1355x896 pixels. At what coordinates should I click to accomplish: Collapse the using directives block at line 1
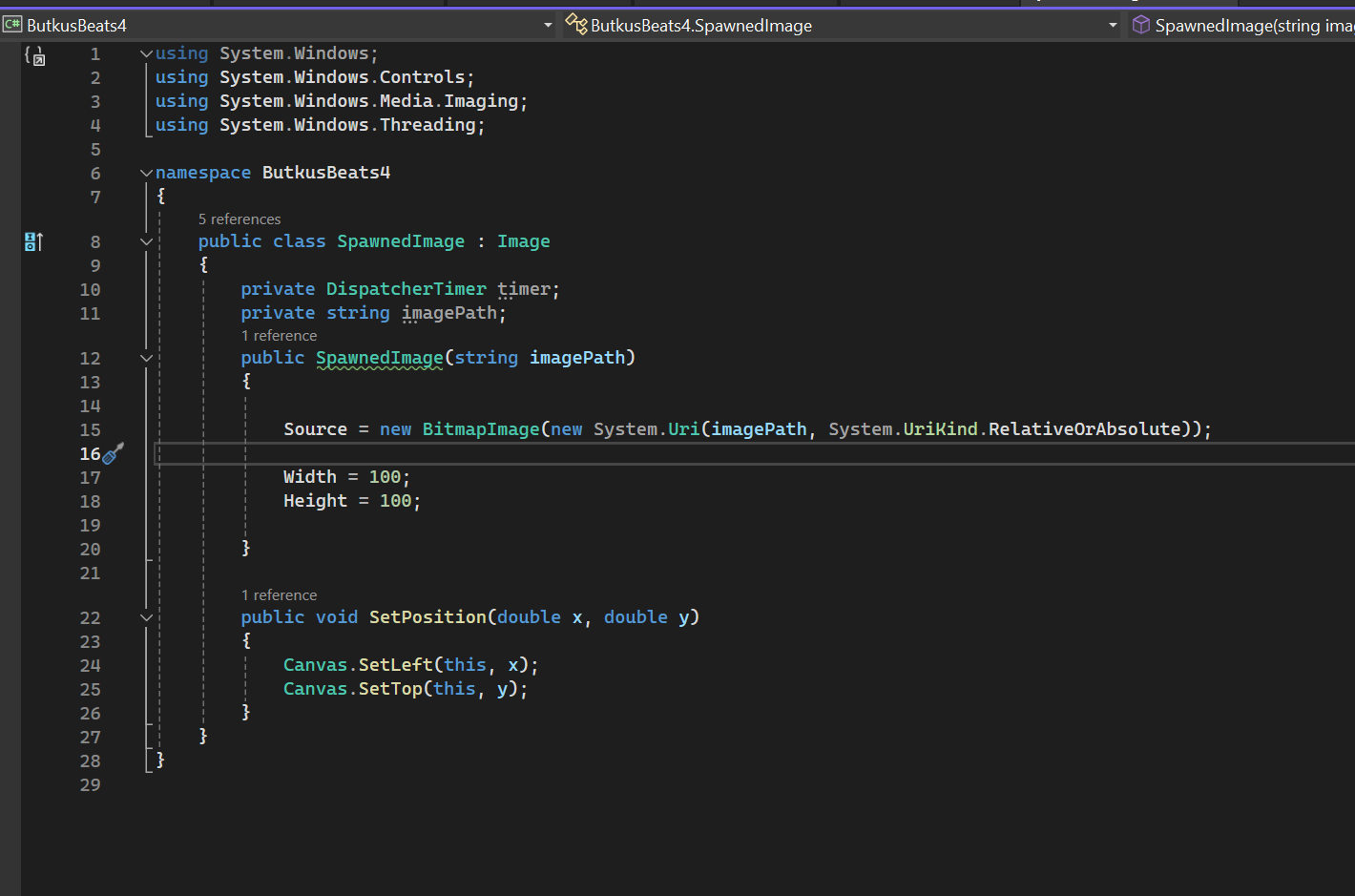point(146,54)
